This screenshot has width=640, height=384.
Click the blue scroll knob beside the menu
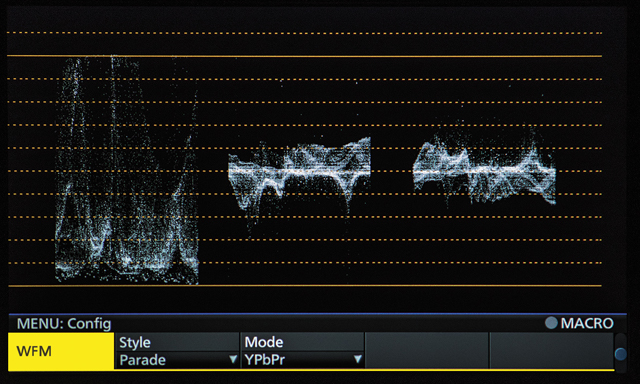[620, 354]
